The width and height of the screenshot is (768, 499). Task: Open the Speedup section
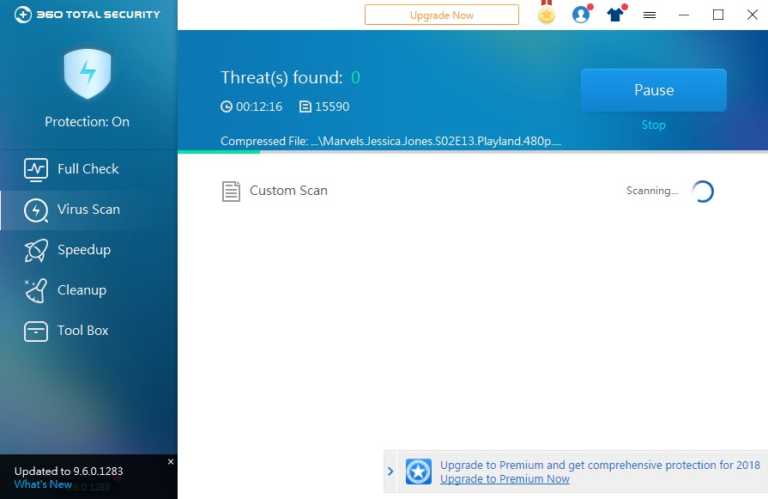pyautogui.click(x=84, y=250)
